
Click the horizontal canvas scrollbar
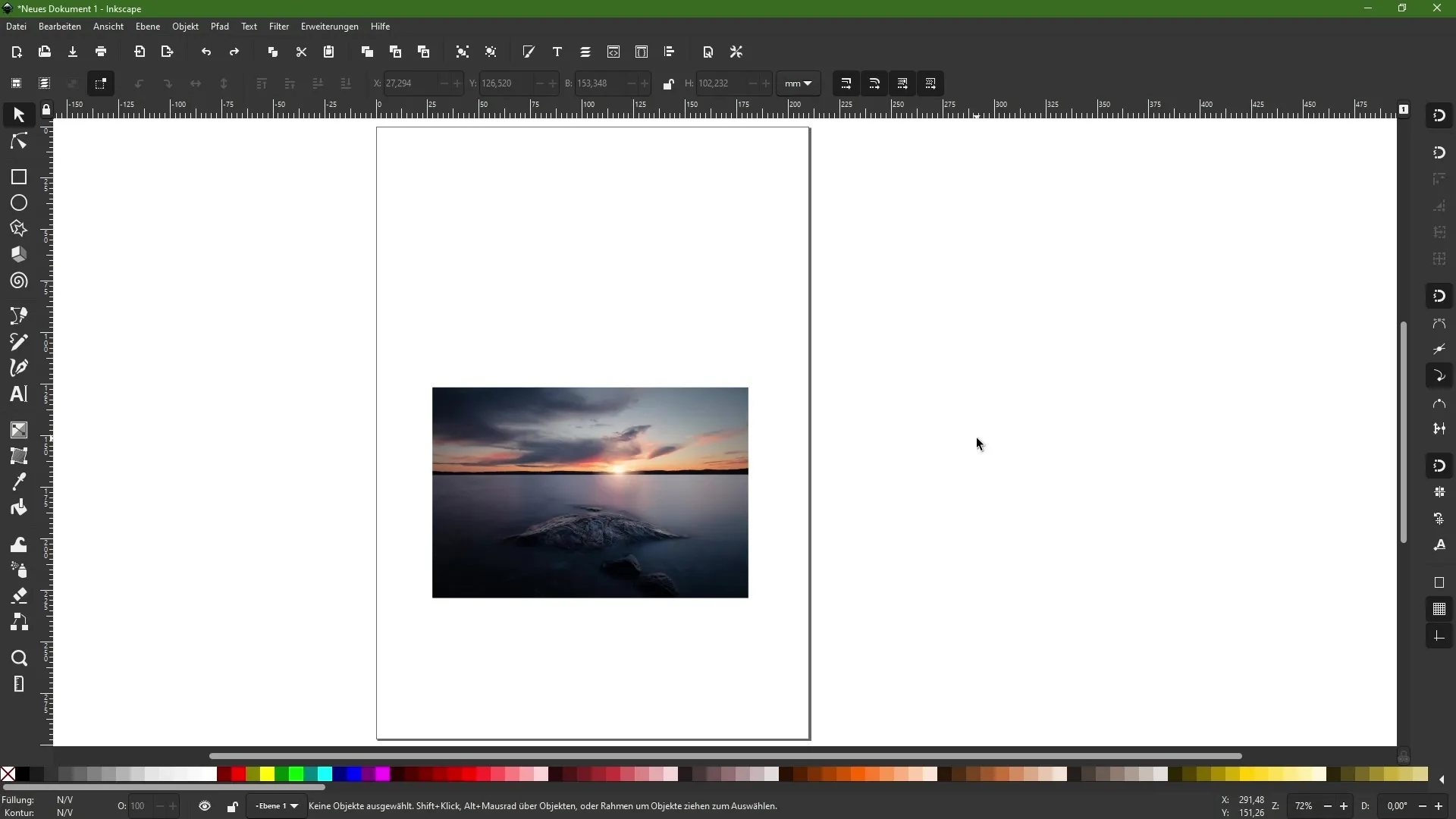(x=726, y=756)
